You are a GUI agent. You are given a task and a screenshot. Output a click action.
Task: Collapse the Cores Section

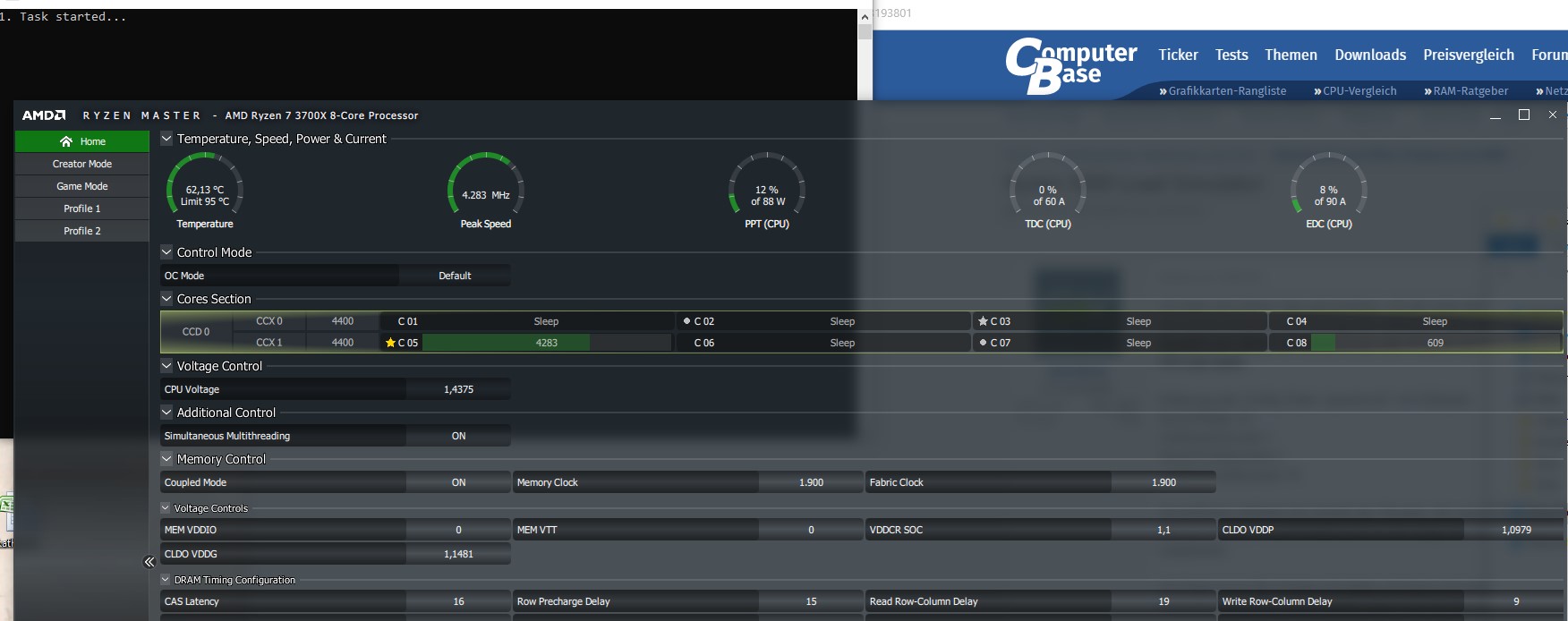pos(166,299)
